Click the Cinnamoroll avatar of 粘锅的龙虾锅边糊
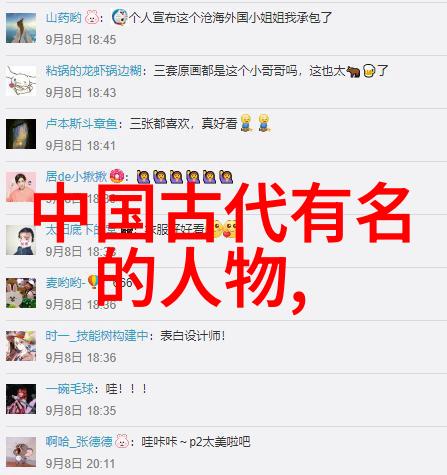Screen dimensions: 447x475 21,81
